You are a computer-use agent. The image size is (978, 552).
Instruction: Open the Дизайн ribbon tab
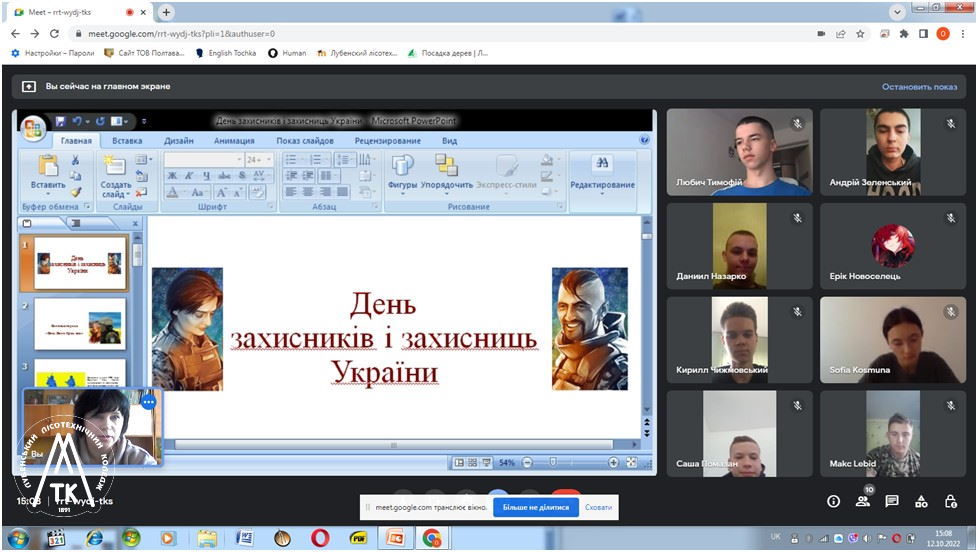coord(179,141)
